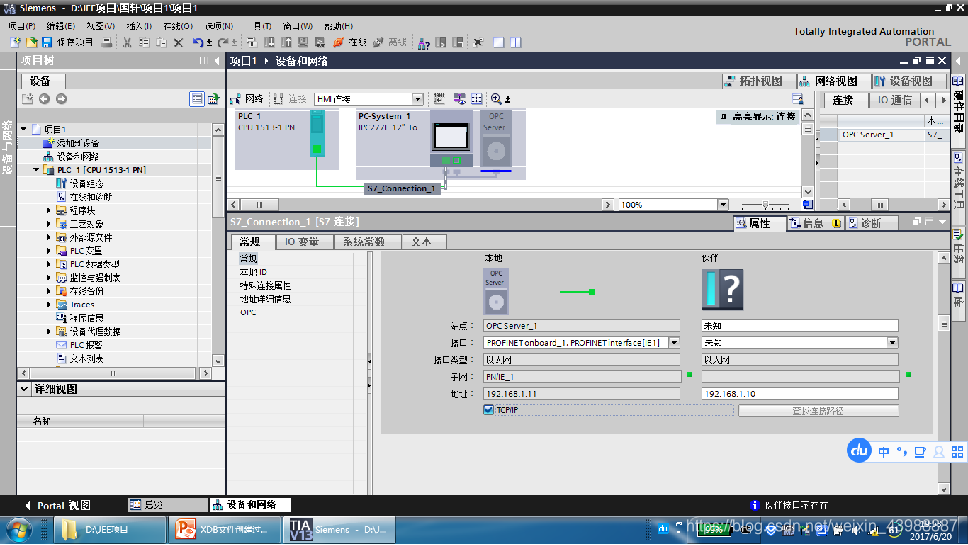Click the OPC Server module in network view
The height and width of the screenshot is (545, 968).
coord(496,141)
